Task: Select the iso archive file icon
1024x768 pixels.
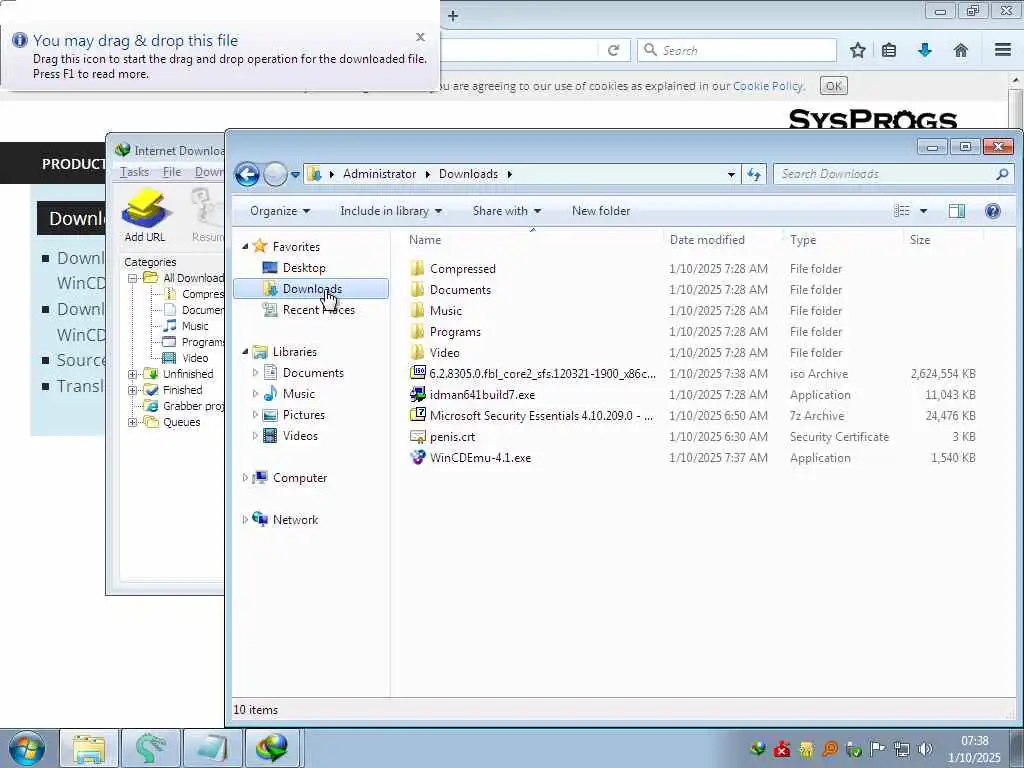Action: pos(417,373)
